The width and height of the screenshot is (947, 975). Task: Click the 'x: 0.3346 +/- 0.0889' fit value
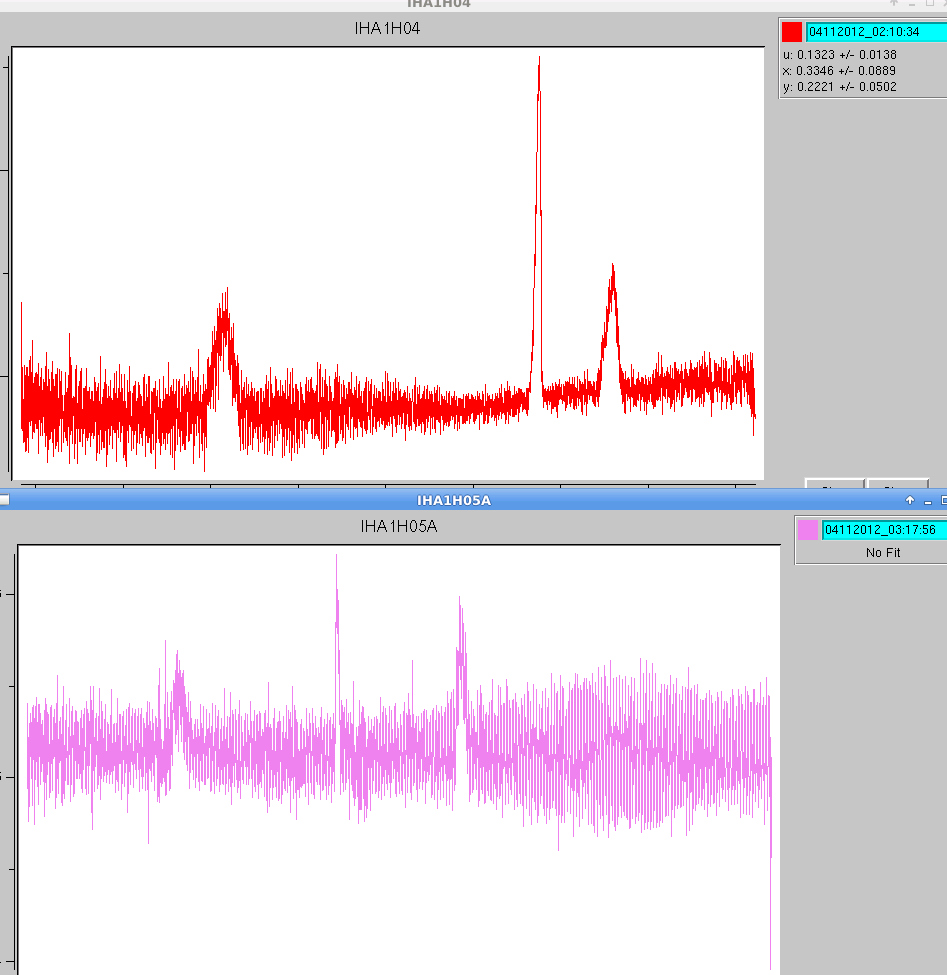coord(839,71)
